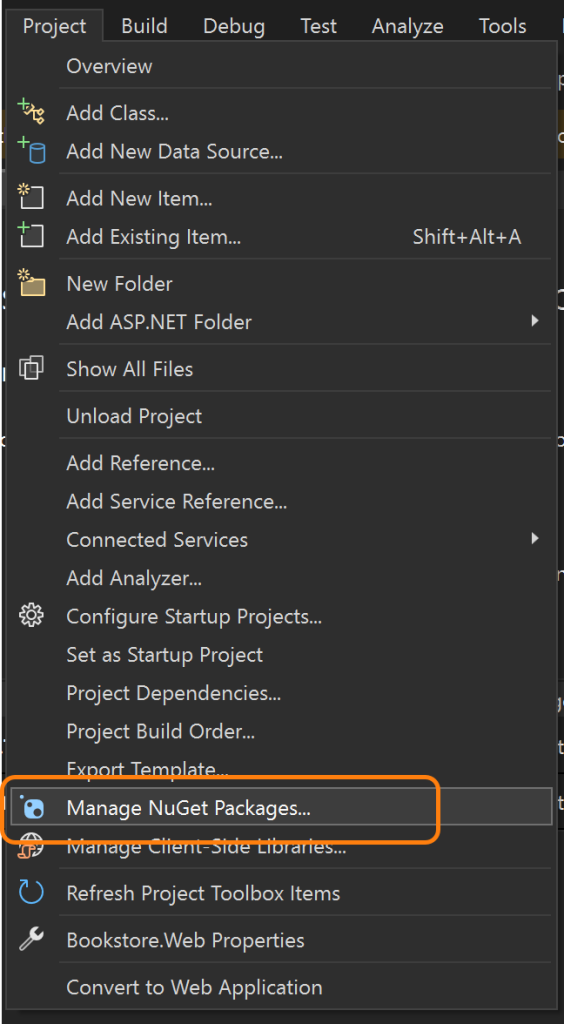Open Add ASP.NET Folder entry

tap(281, 321)
